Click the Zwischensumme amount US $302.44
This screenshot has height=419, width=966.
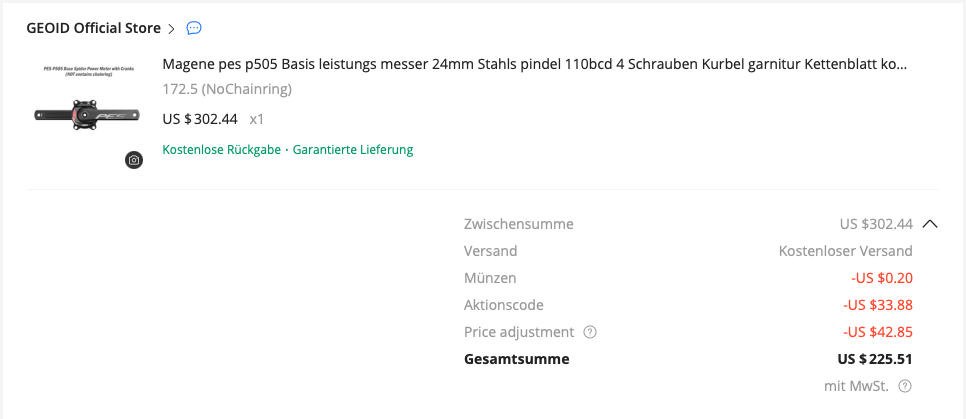coord(876,224)
